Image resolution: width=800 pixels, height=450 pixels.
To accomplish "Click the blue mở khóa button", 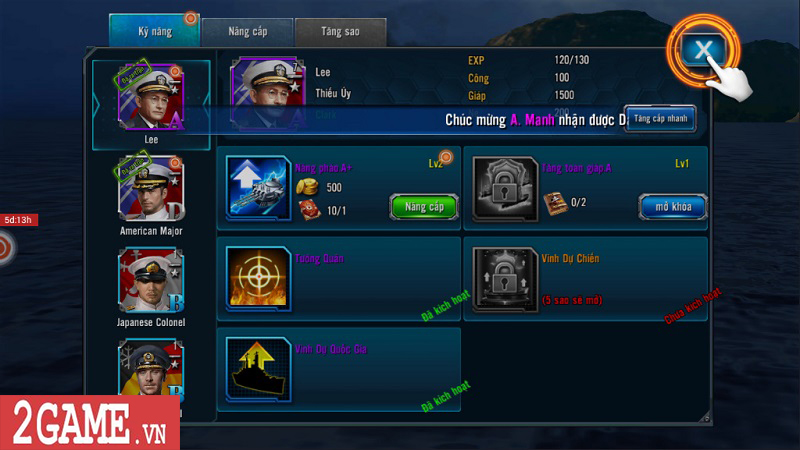I will point(673,207).
